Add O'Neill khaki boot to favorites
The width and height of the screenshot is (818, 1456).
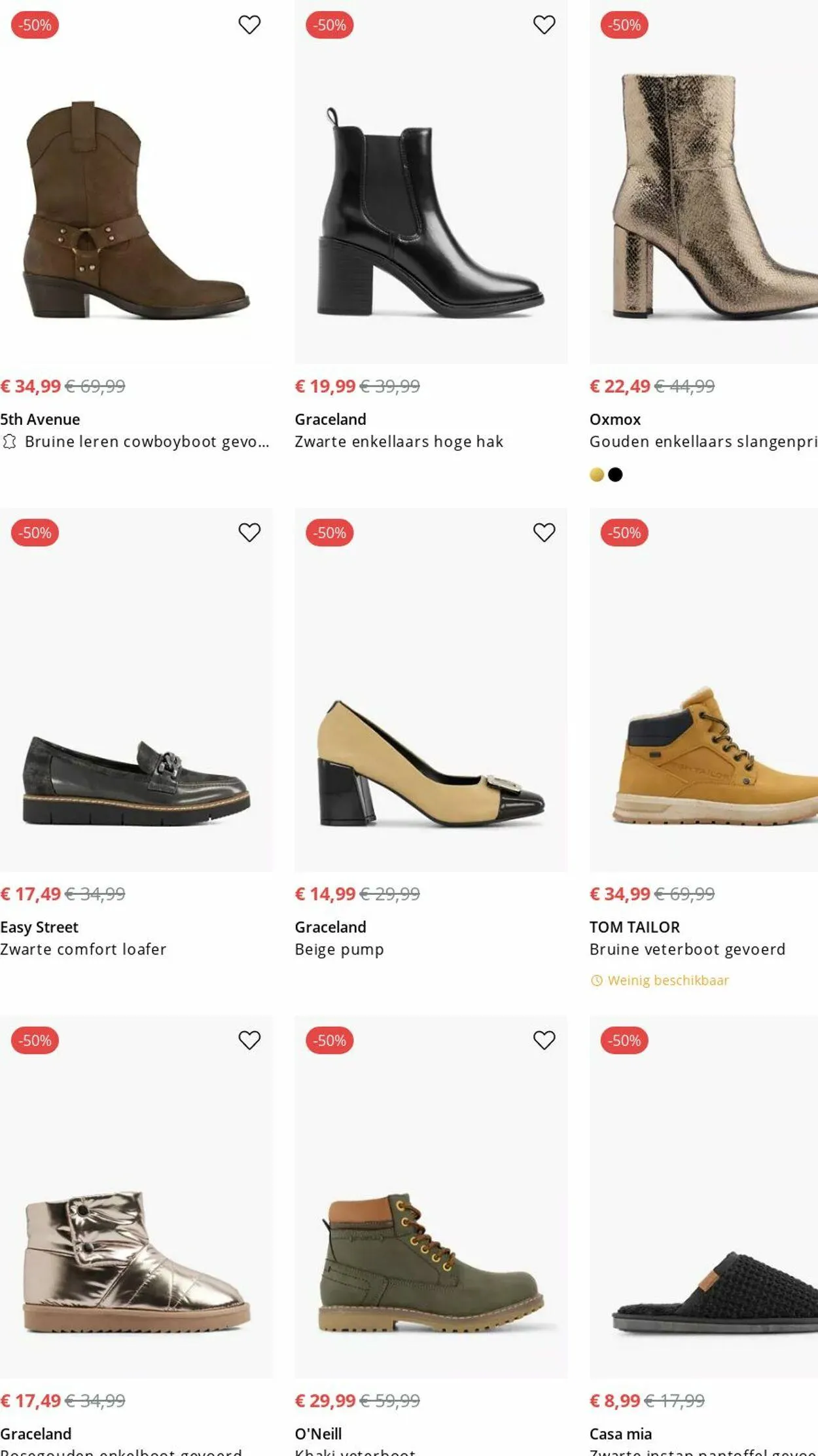click(x=544, y=1040)
